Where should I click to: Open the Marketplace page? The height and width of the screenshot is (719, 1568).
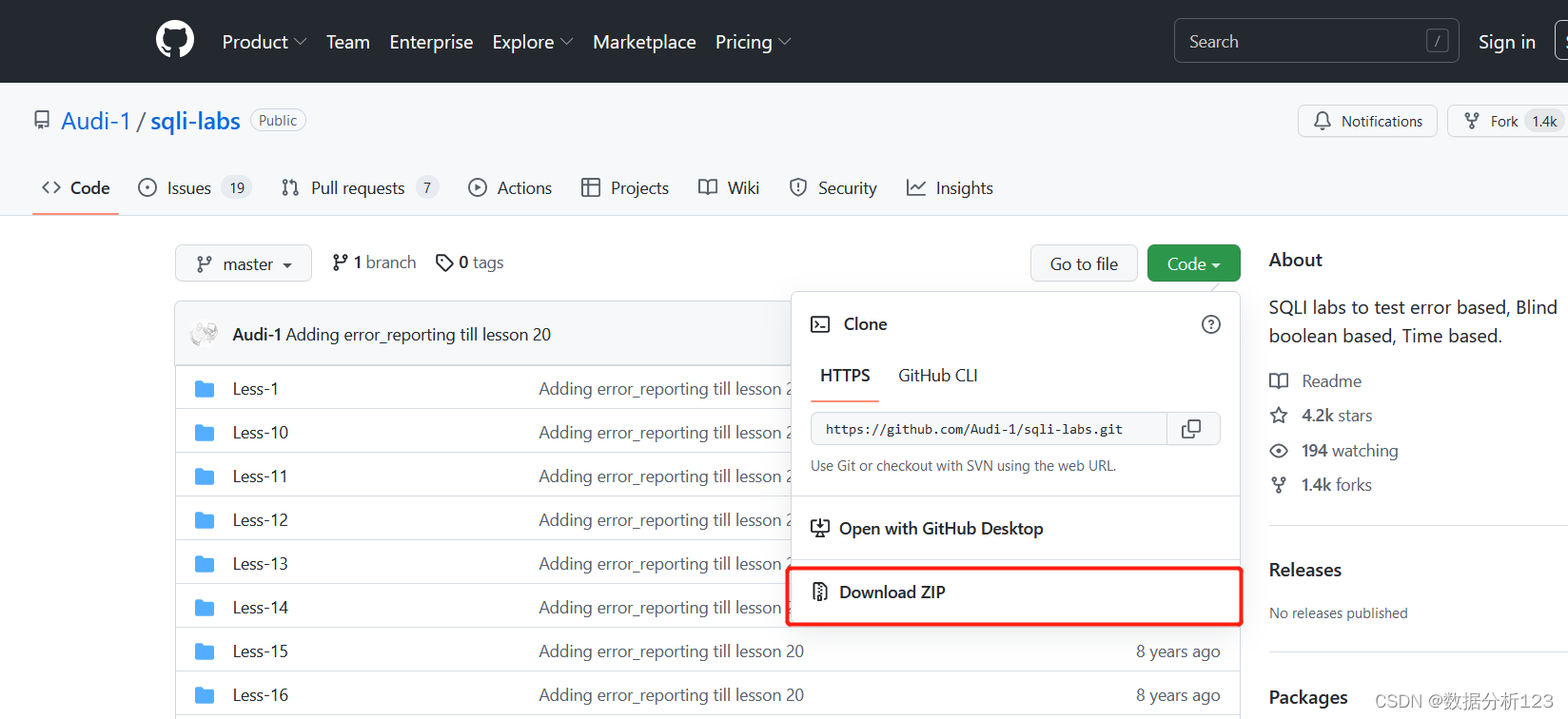pyautogui.click(x=644, y=42)
